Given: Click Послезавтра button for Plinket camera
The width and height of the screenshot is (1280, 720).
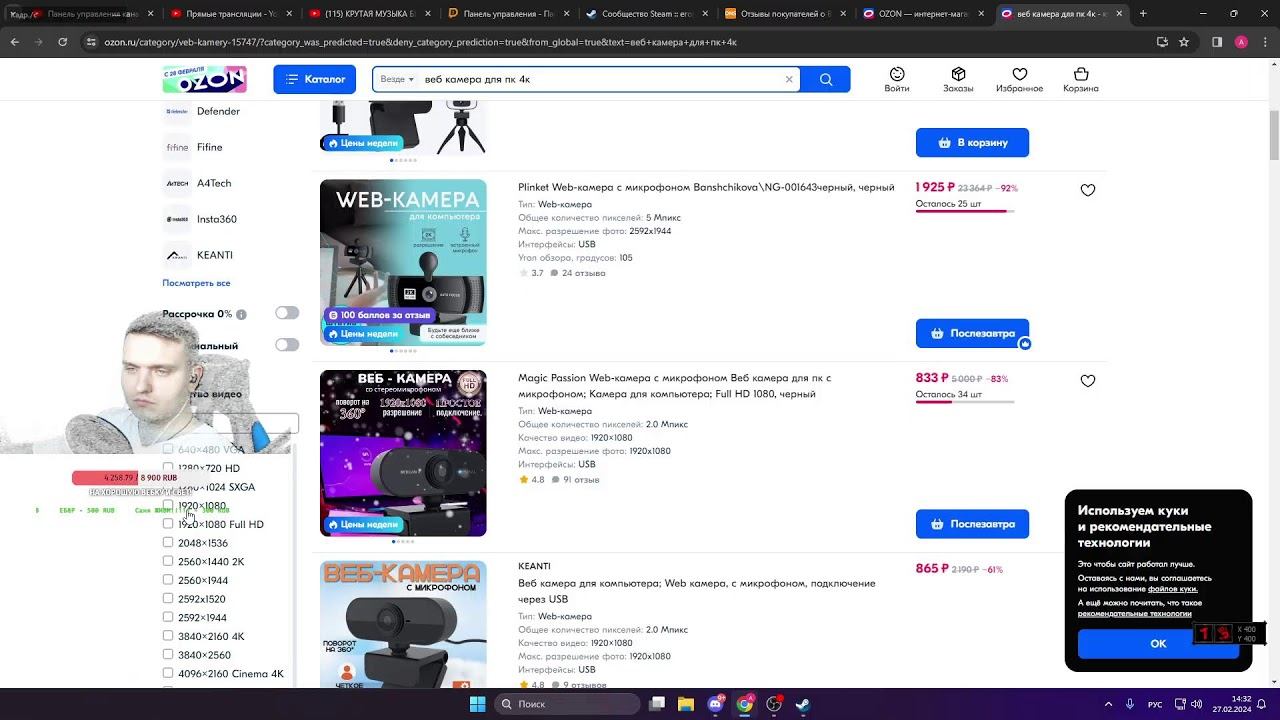Looking at the screenshot, I should click(x=972, y=333).
